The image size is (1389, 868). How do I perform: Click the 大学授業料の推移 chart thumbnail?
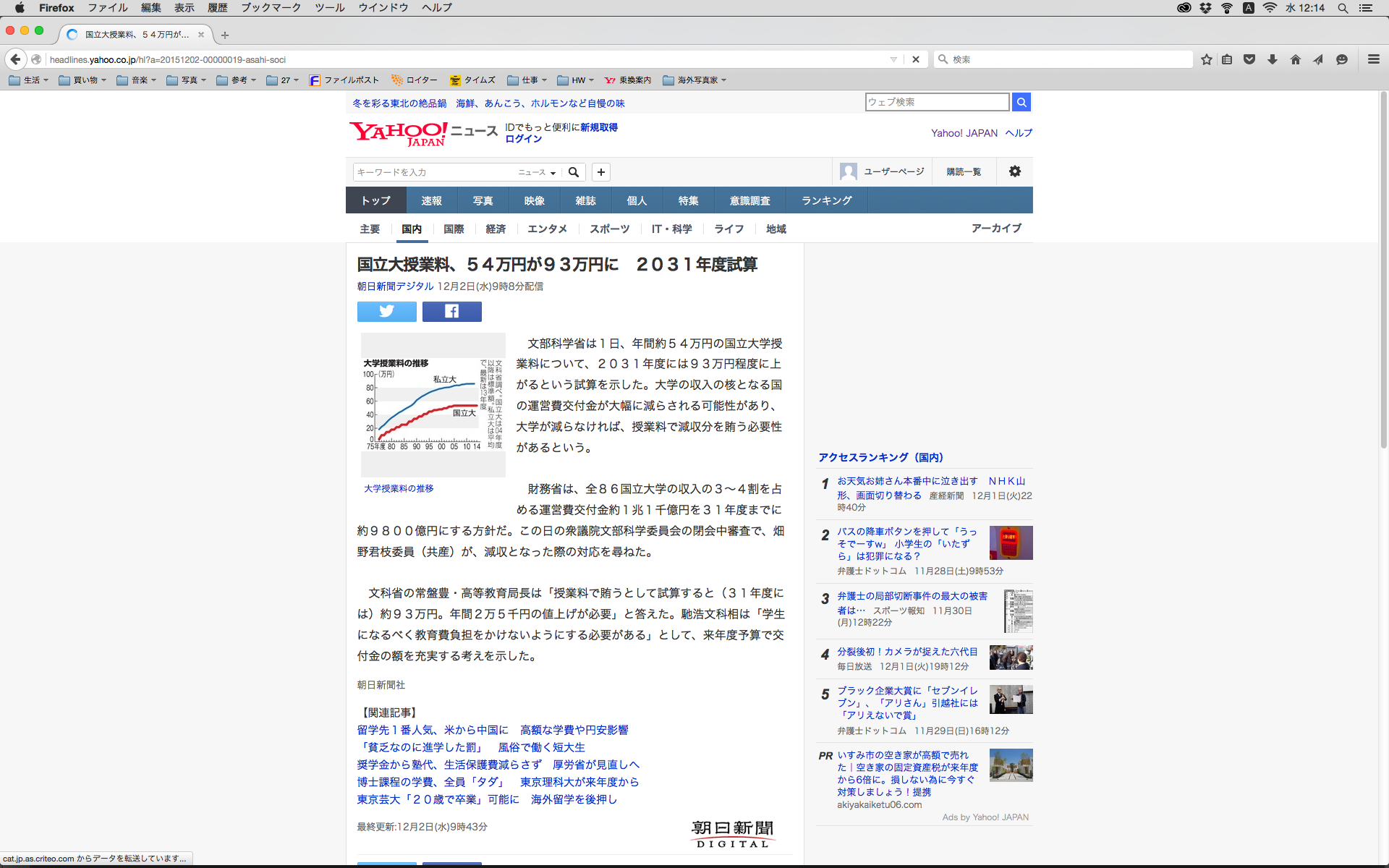pos(433,404)
